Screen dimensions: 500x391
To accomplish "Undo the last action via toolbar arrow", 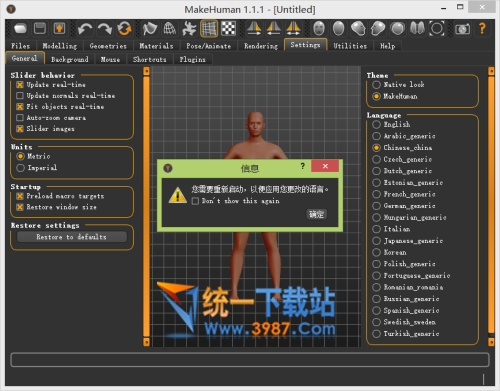I will (x=85, y=29).
